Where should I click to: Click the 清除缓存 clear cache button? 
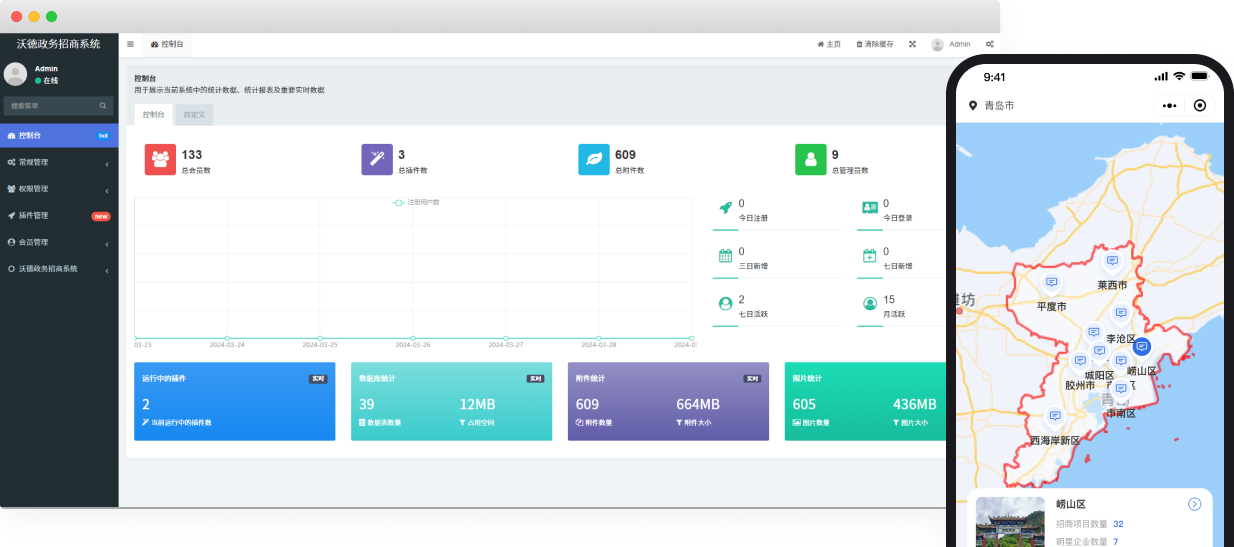(875, 44)
